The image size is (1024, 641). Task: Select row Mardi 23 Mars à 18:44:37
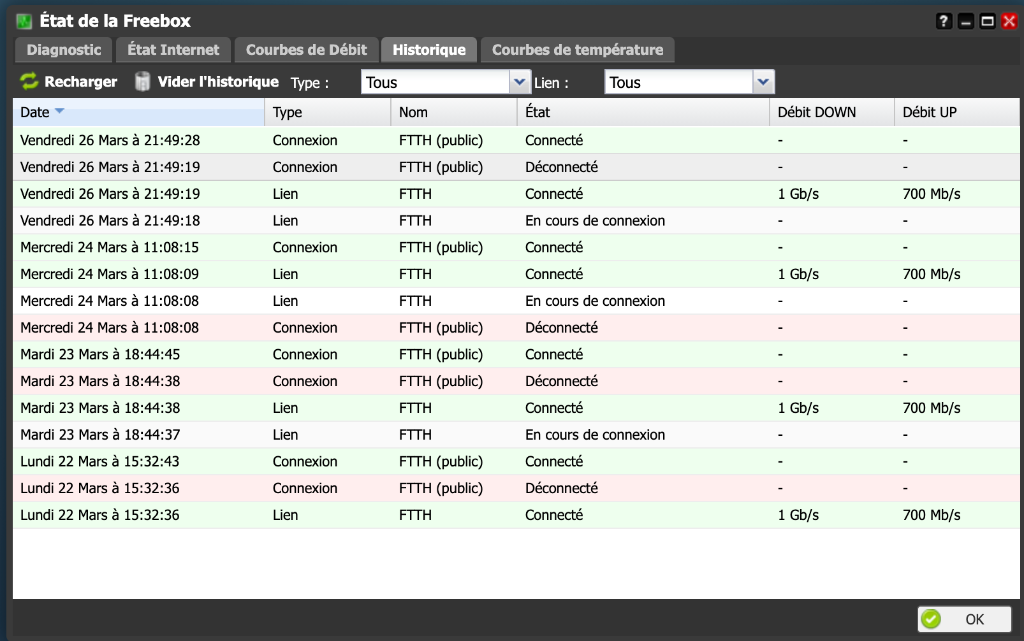tap(516, 435)
